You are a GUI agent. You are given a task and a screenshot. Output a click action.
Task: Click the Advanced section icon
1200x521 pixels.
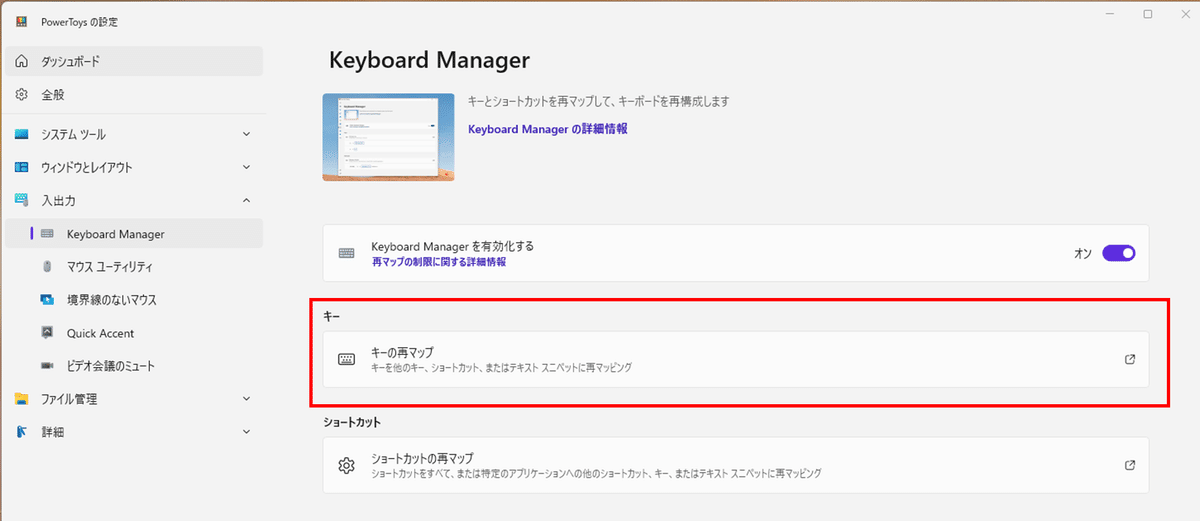[21, 432]
